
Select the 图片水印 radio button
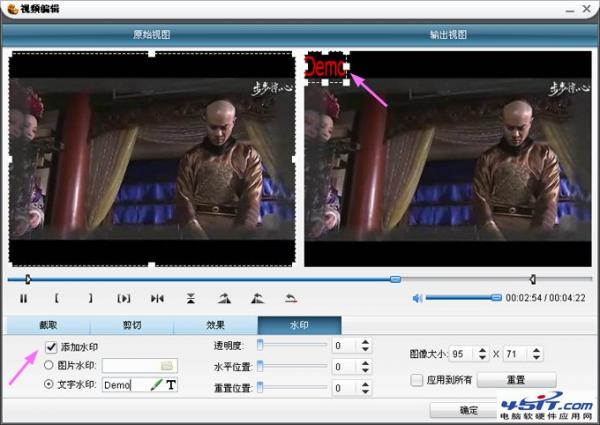tap(49, 365)
